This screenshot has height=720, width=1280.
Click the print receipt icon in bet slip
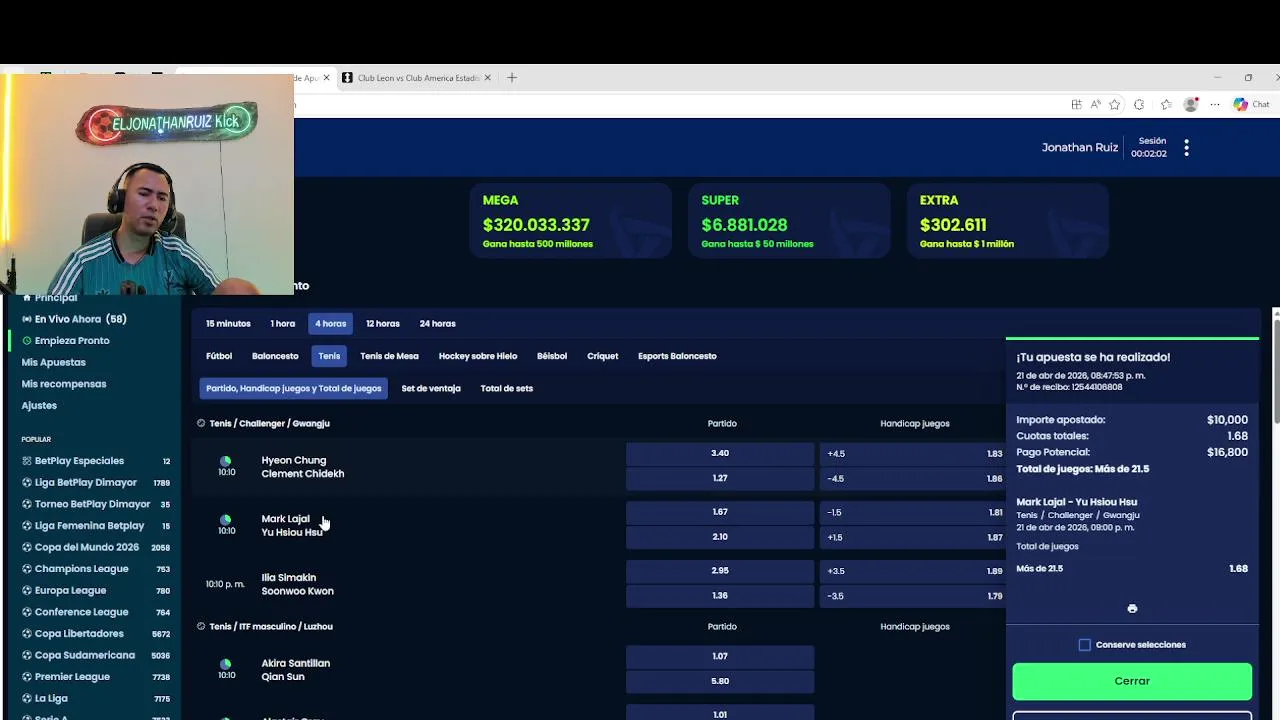[1132, 608]
